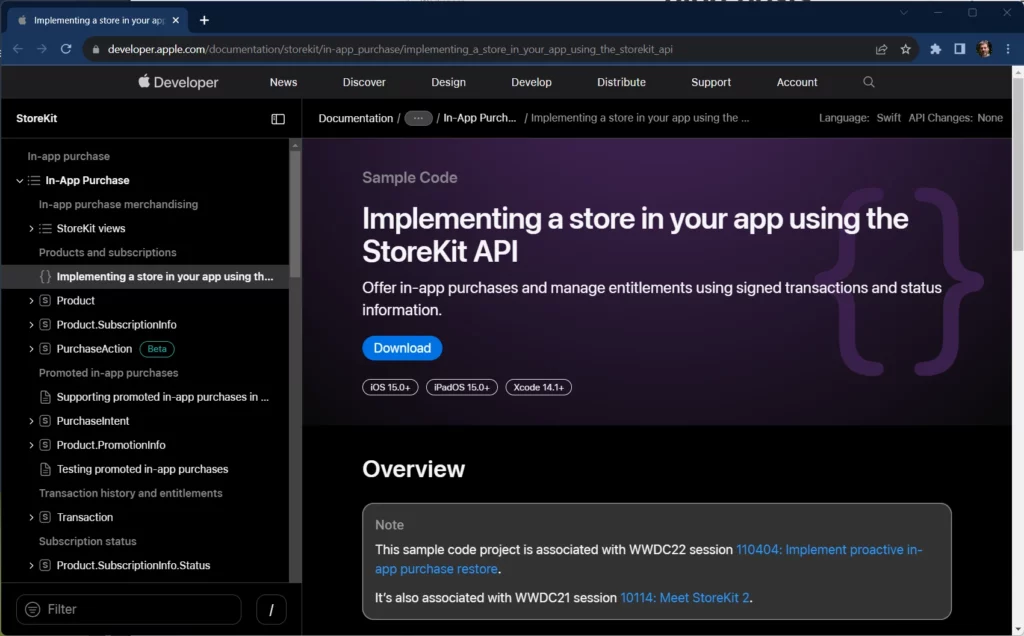Click the sidebar vertical scrollbar thumb
1024x636 pixels.
click(295, 214)
